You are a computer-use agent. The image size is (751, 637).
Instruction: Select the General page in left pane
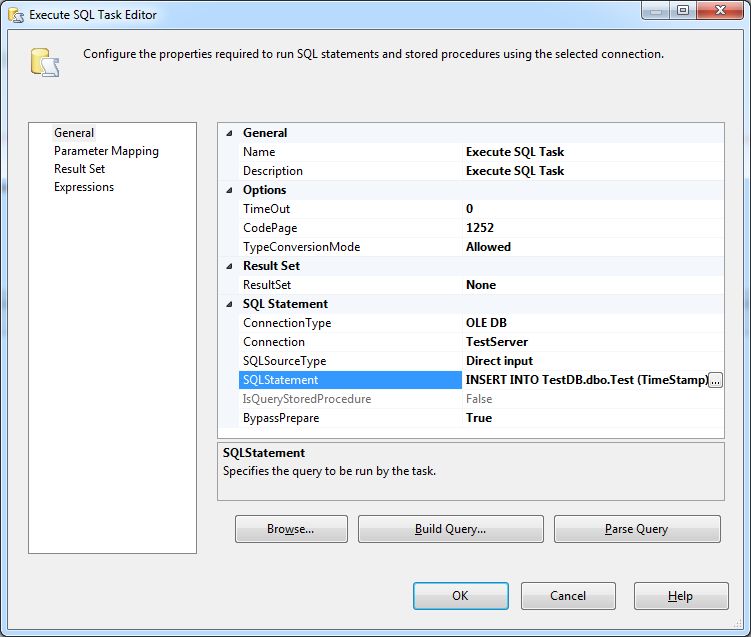(x=74, y=133)
